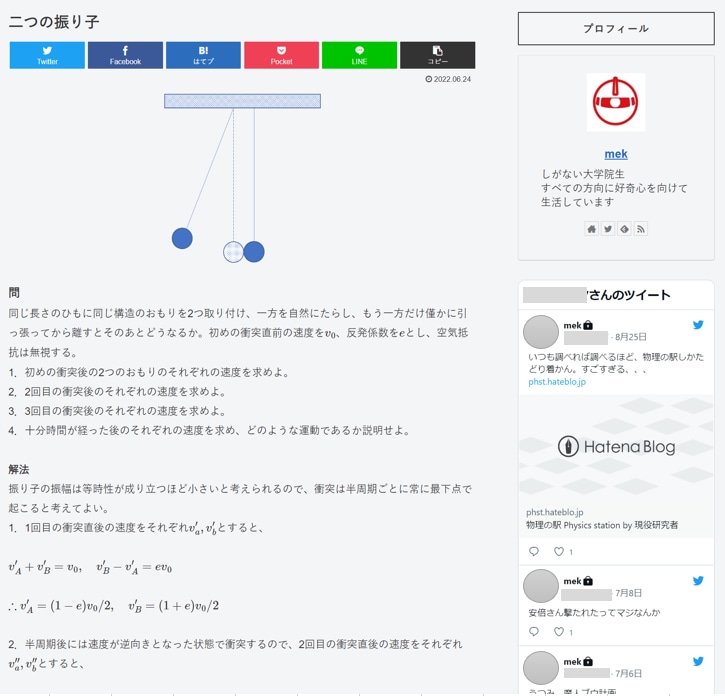725x696 pixels.
Task: Save the article to Pocket
Action: click(x=282, y=55)
